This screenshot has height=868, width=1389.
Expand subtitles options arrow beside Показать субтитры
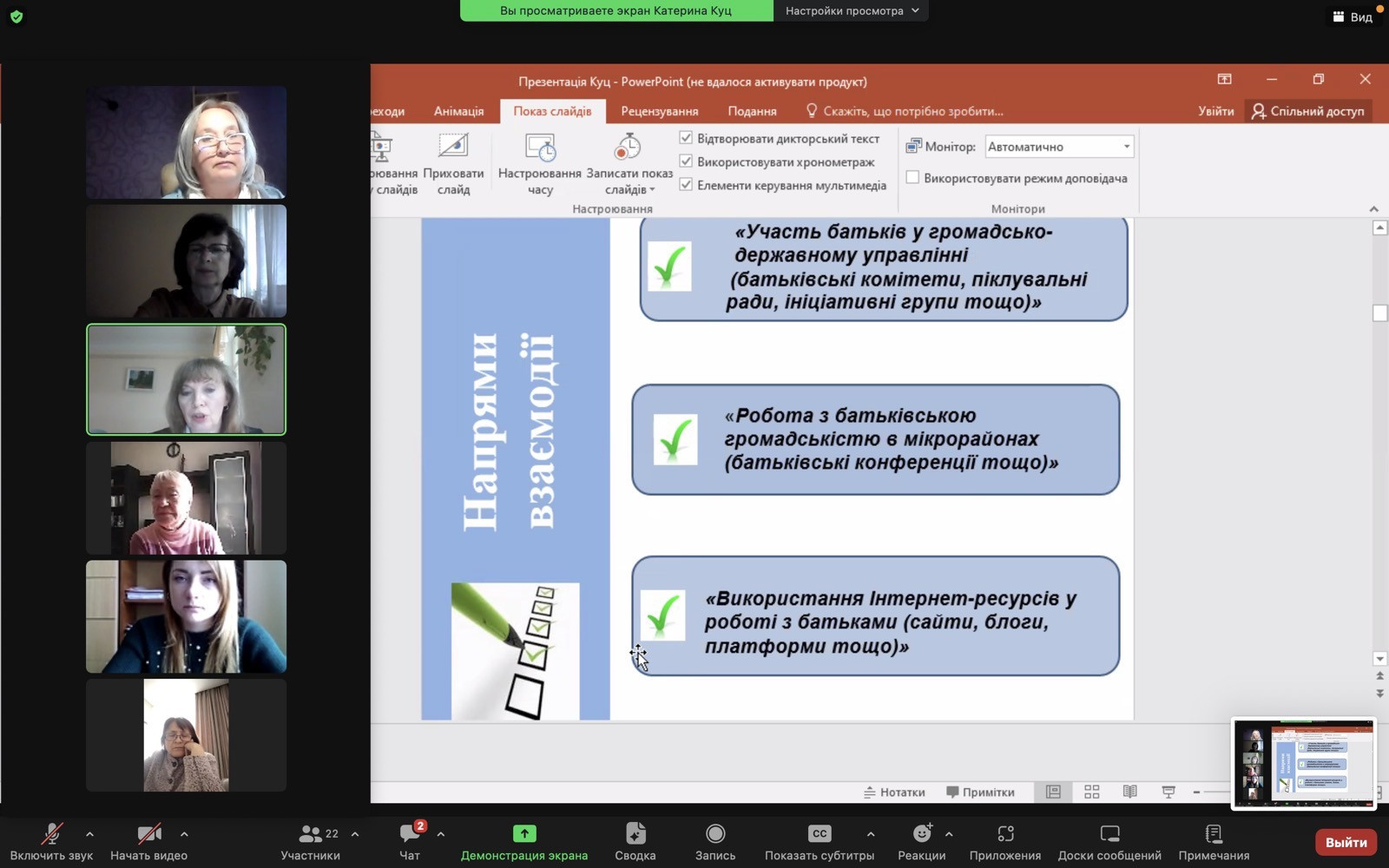click(871, 834)
